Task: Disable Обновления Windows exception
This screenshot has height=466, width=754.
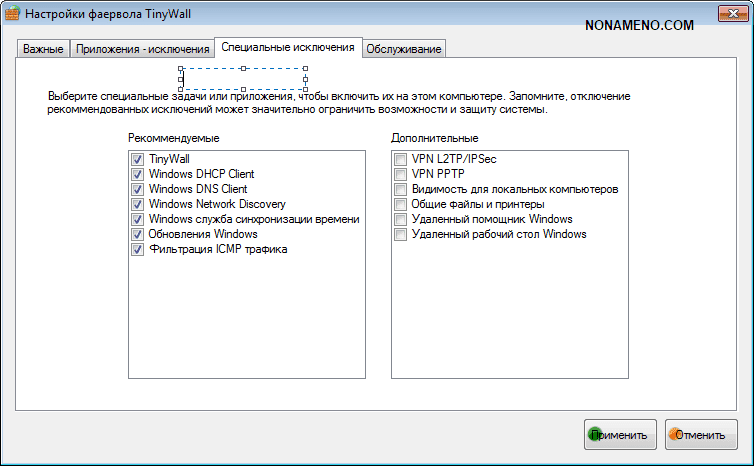Action: point(137,234)
